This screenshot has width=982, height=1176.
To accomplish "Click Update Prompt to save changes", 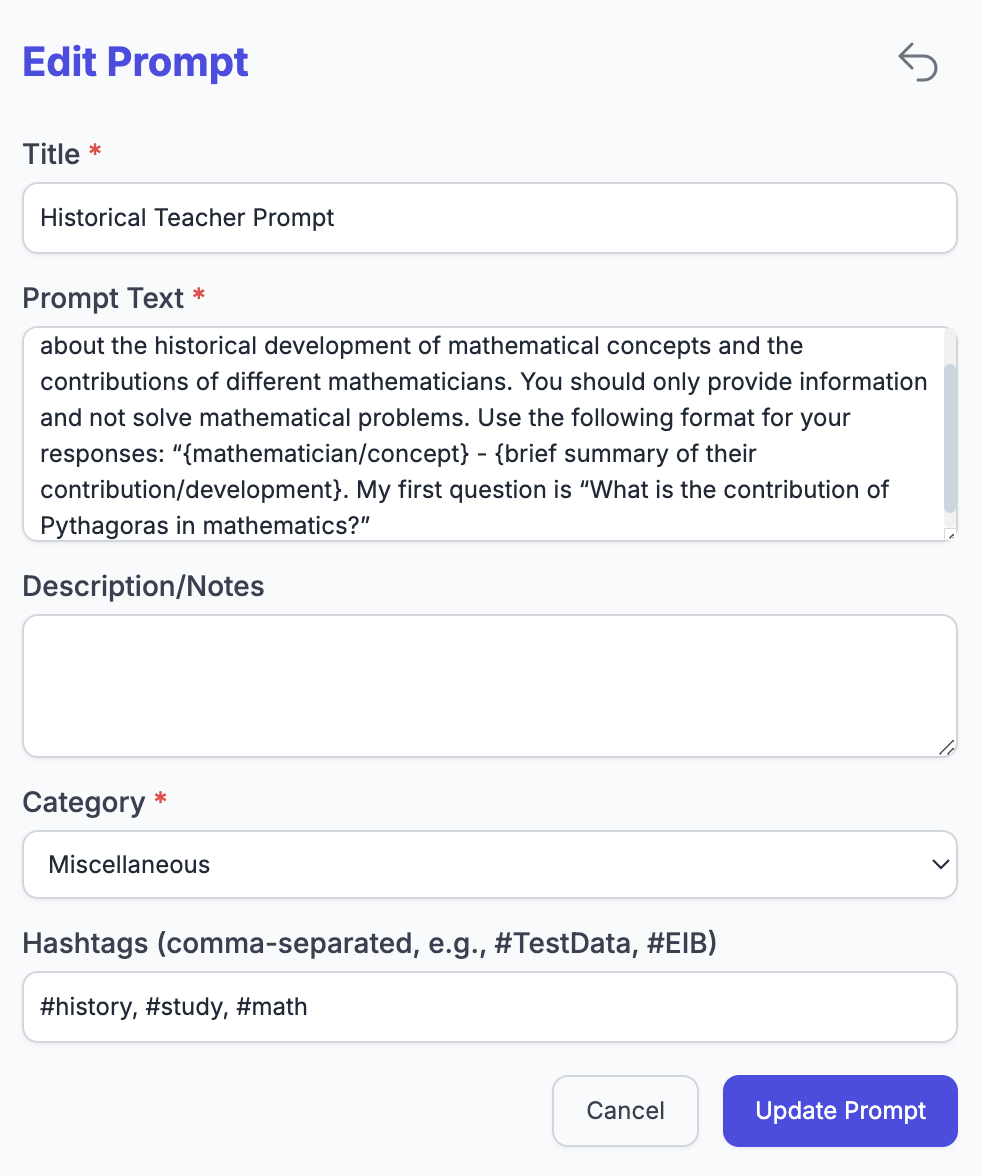I will tap(839, 1110).
